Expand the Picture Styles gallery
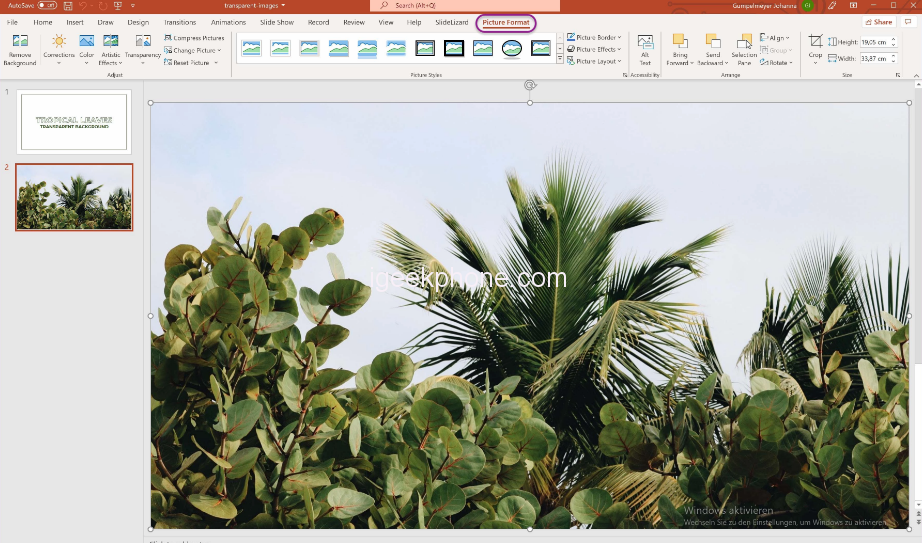This screenshot has height=543, width=922. pos(559,60)
